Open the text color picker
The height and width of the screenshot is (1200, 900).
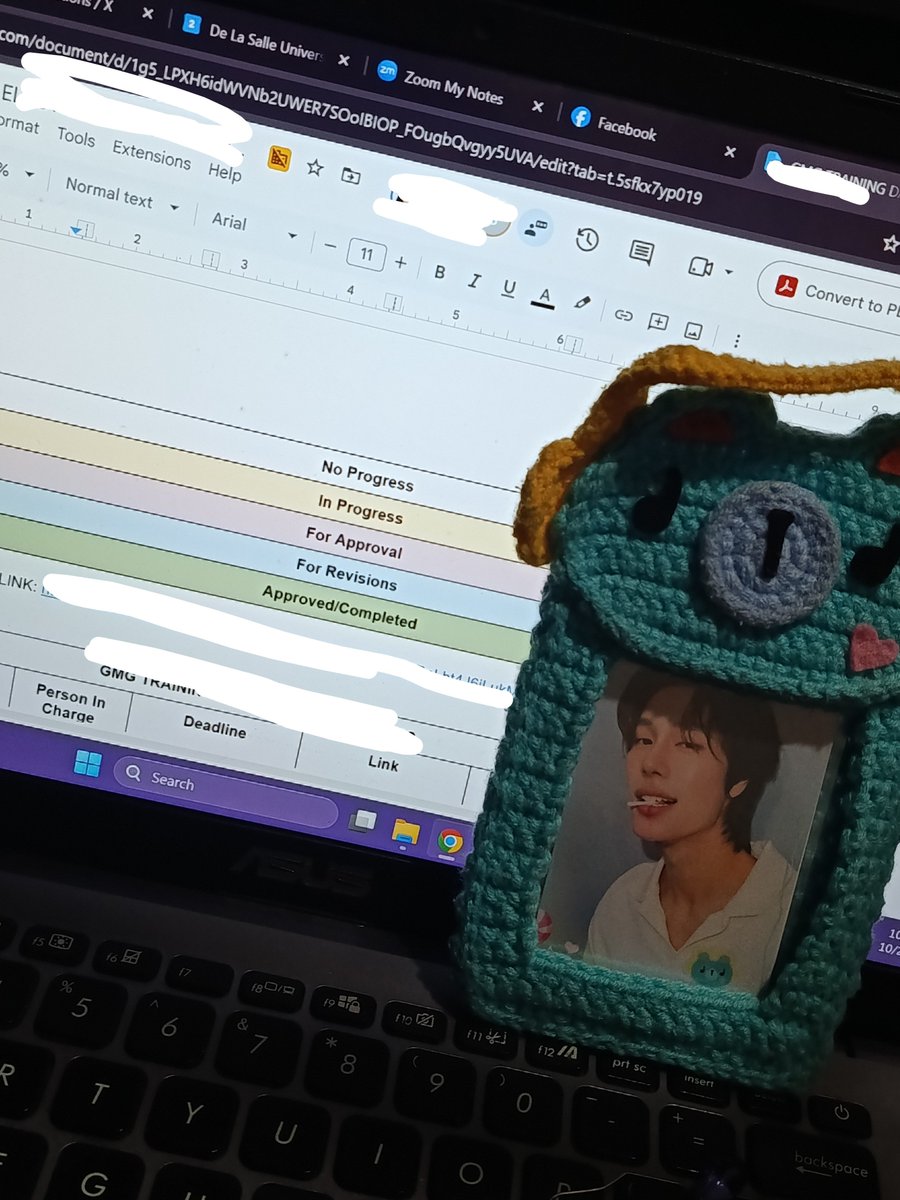tap(545, 296)
